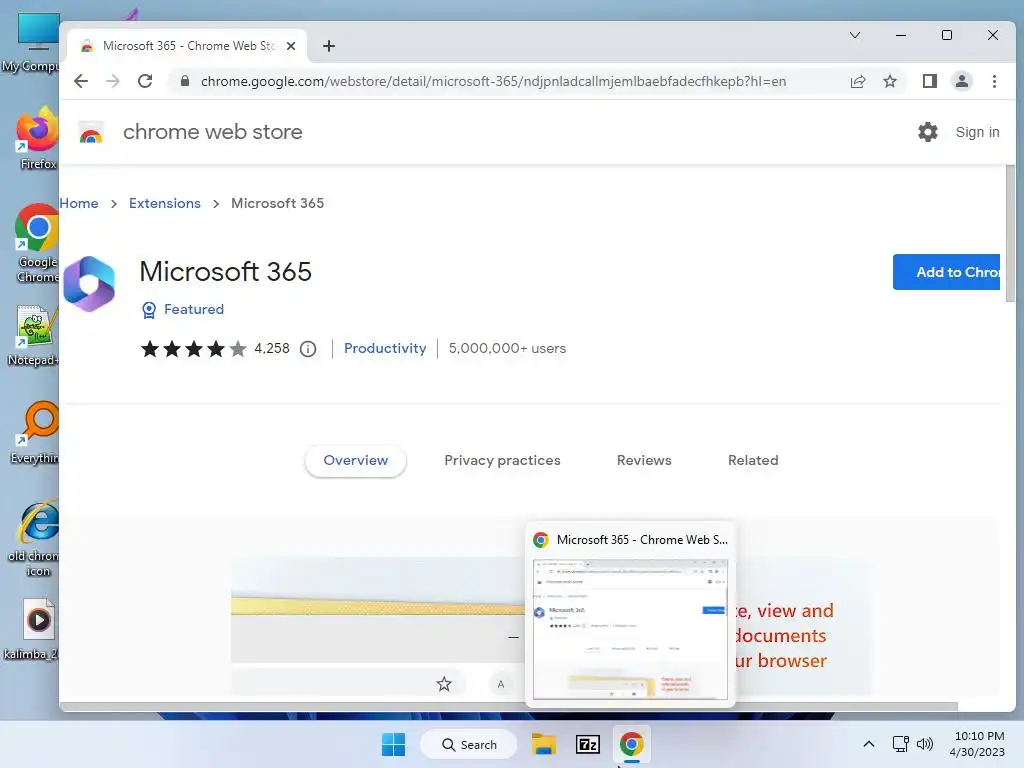Viewport: 1024px width, 768px height.
Task: View site information lock icon
Action: [x=185, y=81]
